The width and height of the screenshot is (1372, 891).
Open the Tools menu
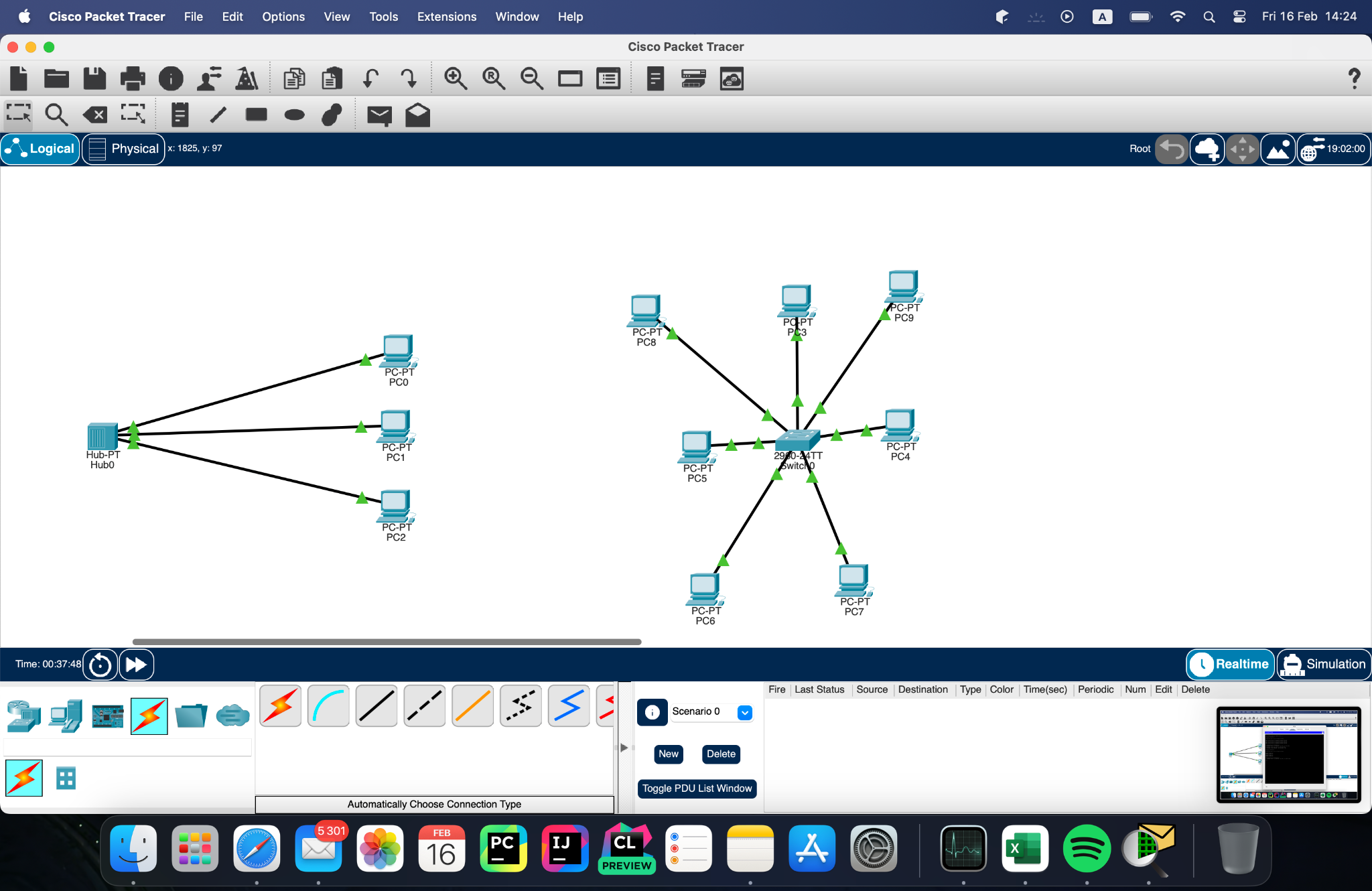(x=384, y=17)
